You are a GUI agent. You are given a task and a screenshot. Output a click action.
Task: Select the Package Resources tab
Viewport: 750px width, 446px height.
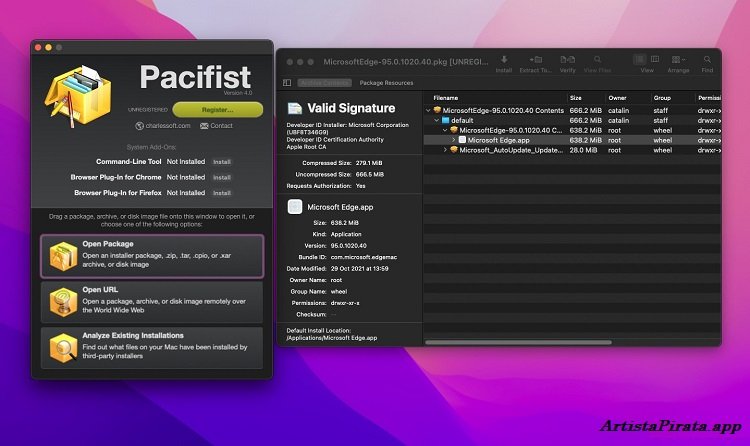(x=386, y=83)
